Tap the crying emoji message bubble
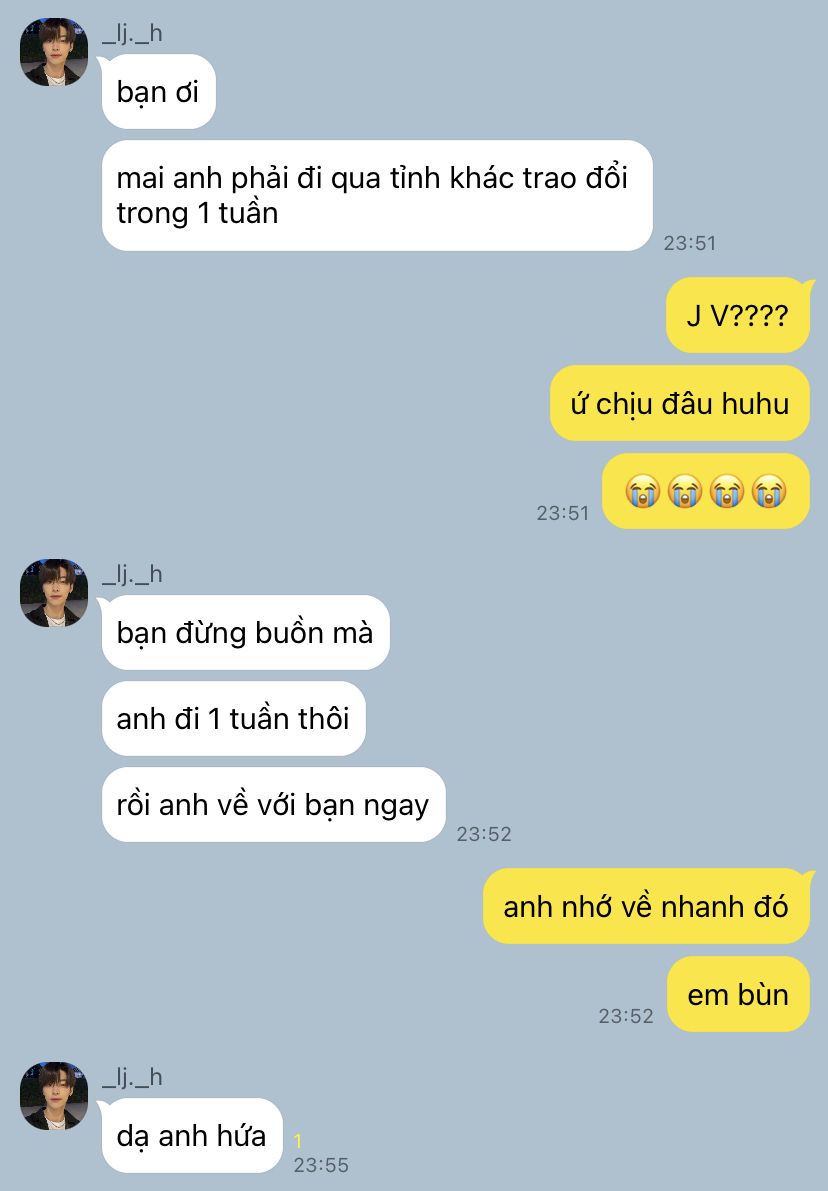Viewport: 828px width, 1191px height. (x=706, y=491)
